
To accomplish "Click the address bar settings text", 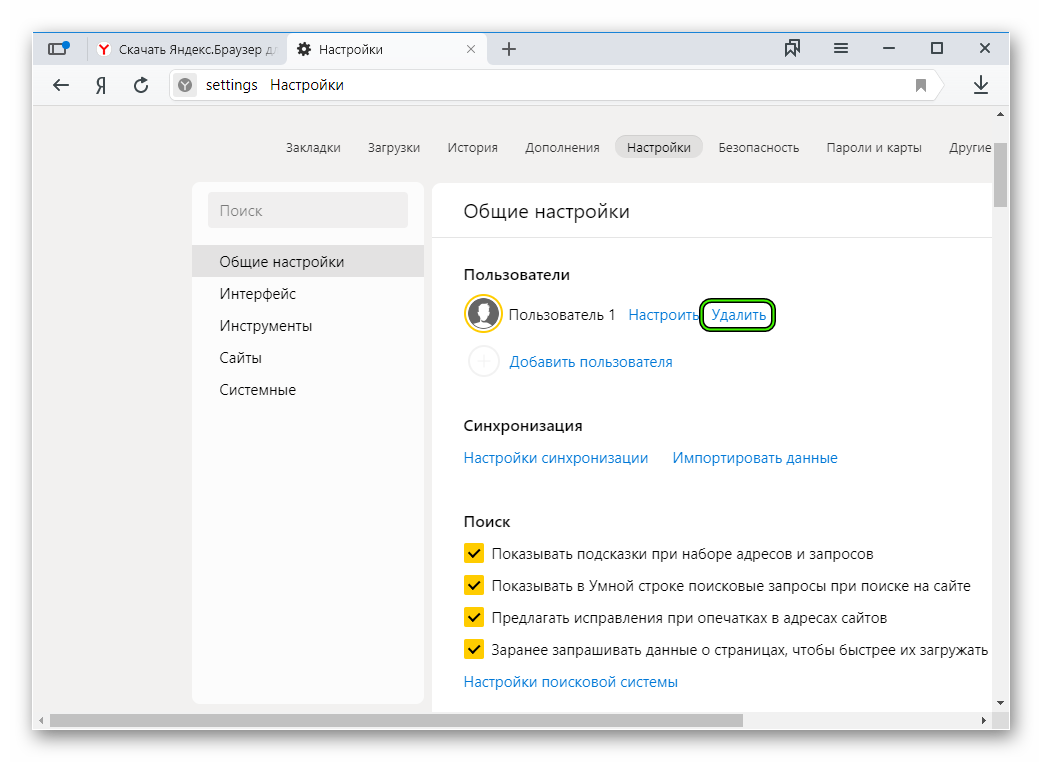I will click(231, 85).
